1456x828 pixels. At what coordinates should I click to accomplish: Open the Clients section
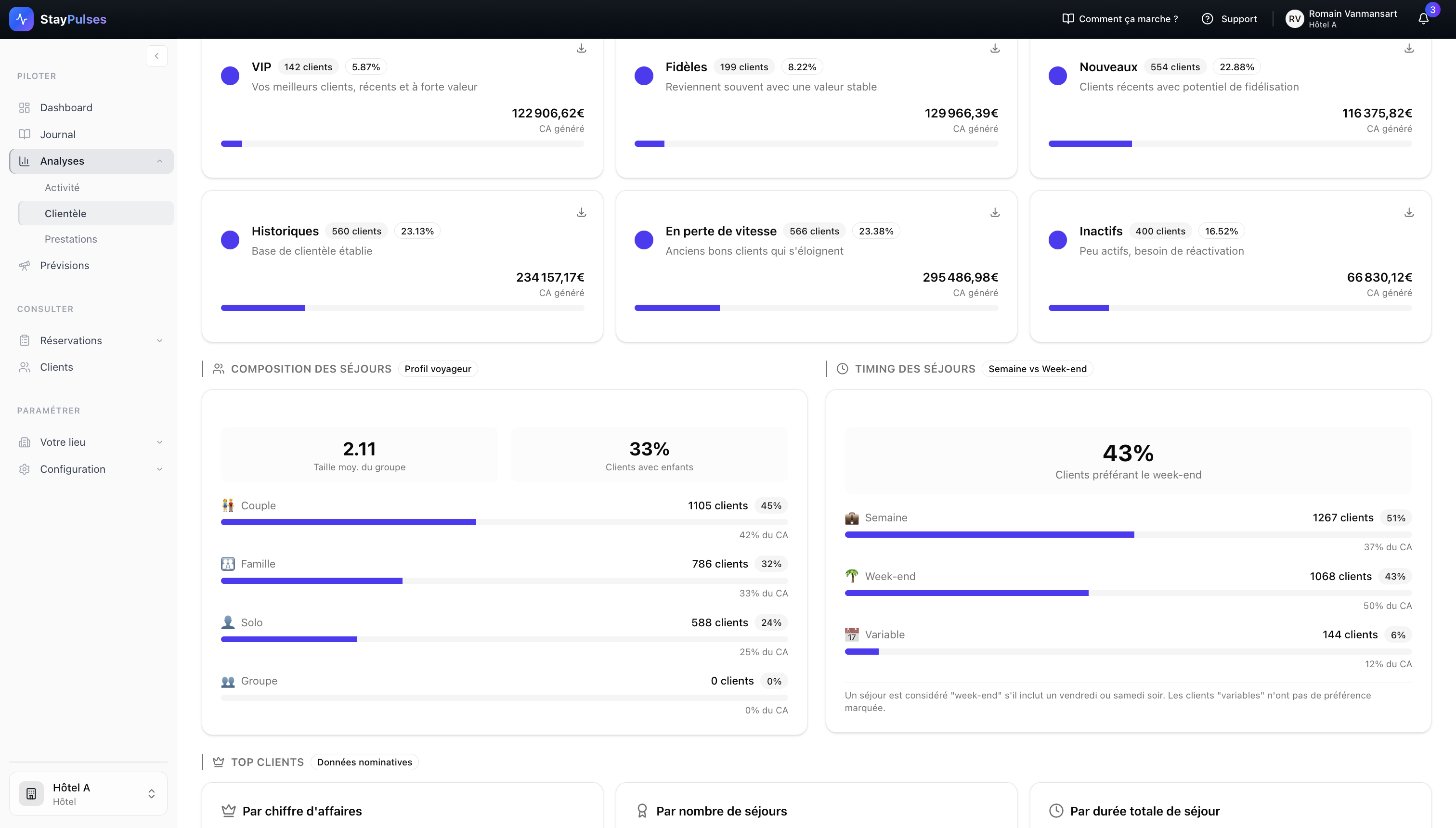56,367
